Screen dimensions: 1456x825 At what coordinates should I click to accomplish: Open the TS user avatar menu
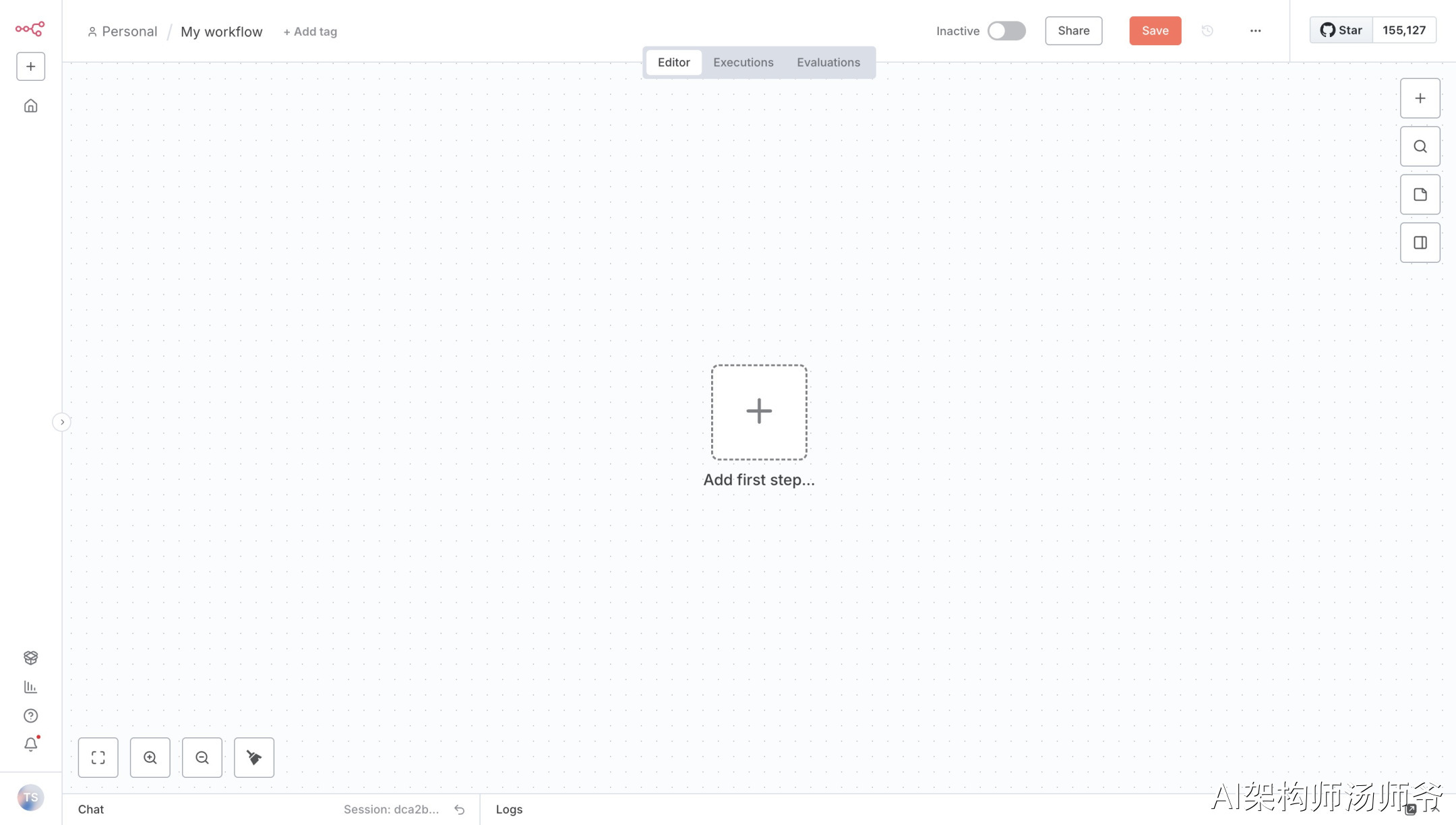[x=30, y=797]
